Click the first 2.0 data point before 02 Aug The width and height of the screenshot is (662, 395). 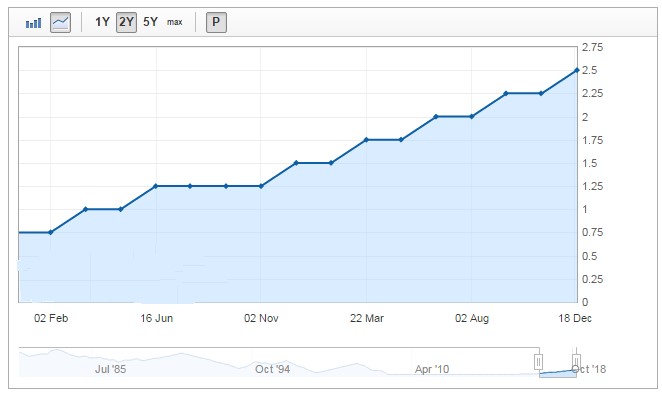436,117
